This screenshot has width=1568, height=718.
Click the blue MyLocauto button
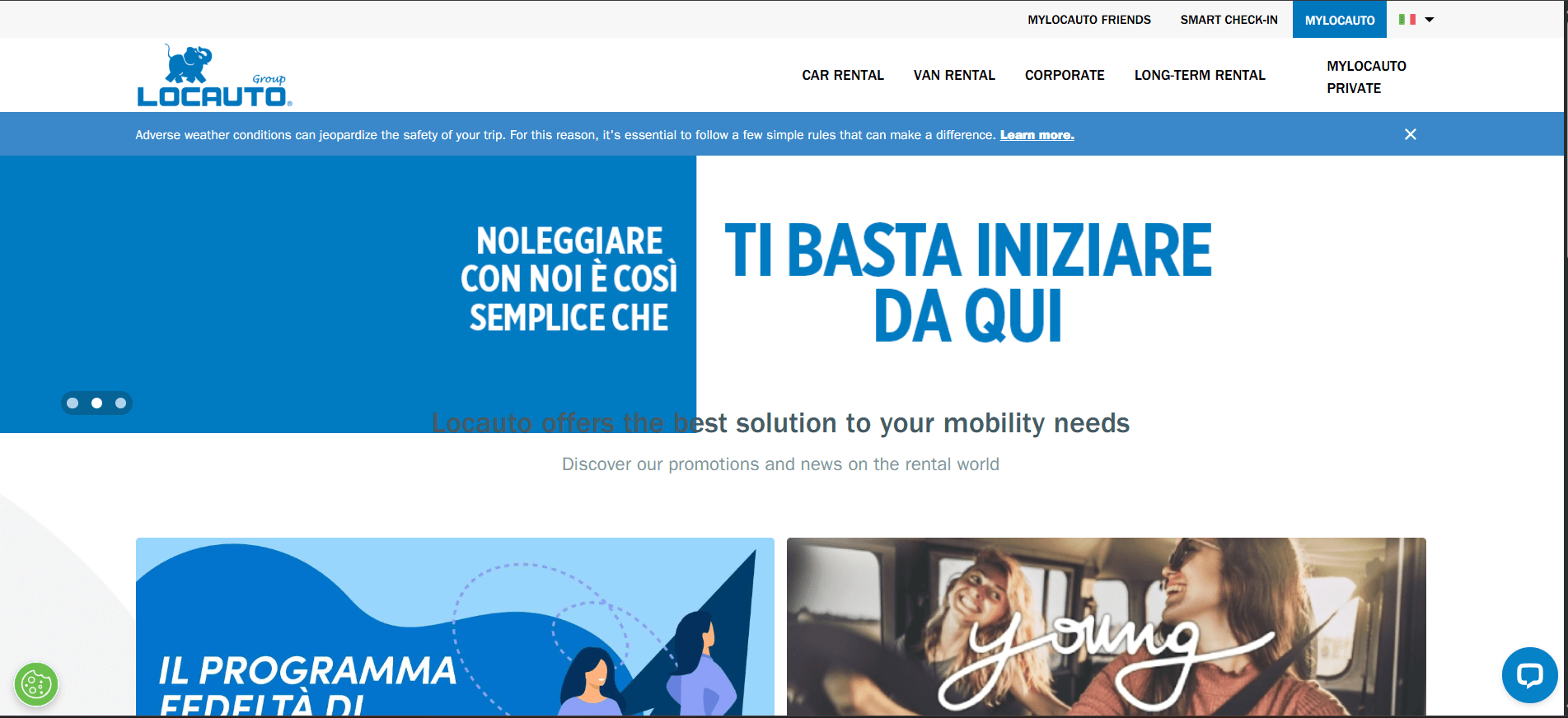(1340, 20)
